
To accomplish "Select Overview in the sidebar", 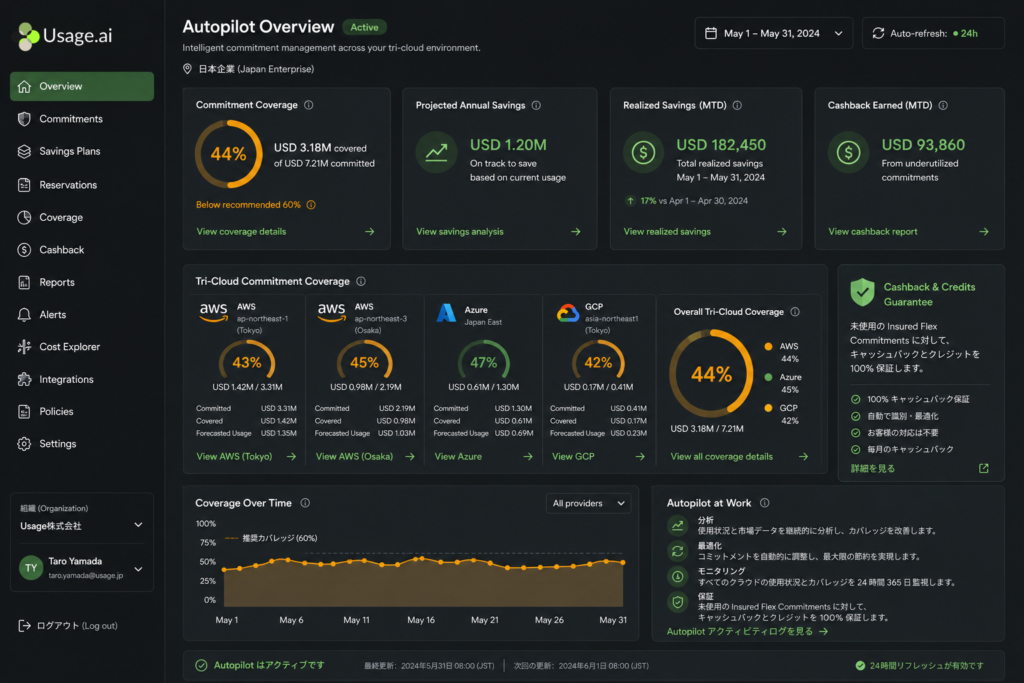I will 82,86.
